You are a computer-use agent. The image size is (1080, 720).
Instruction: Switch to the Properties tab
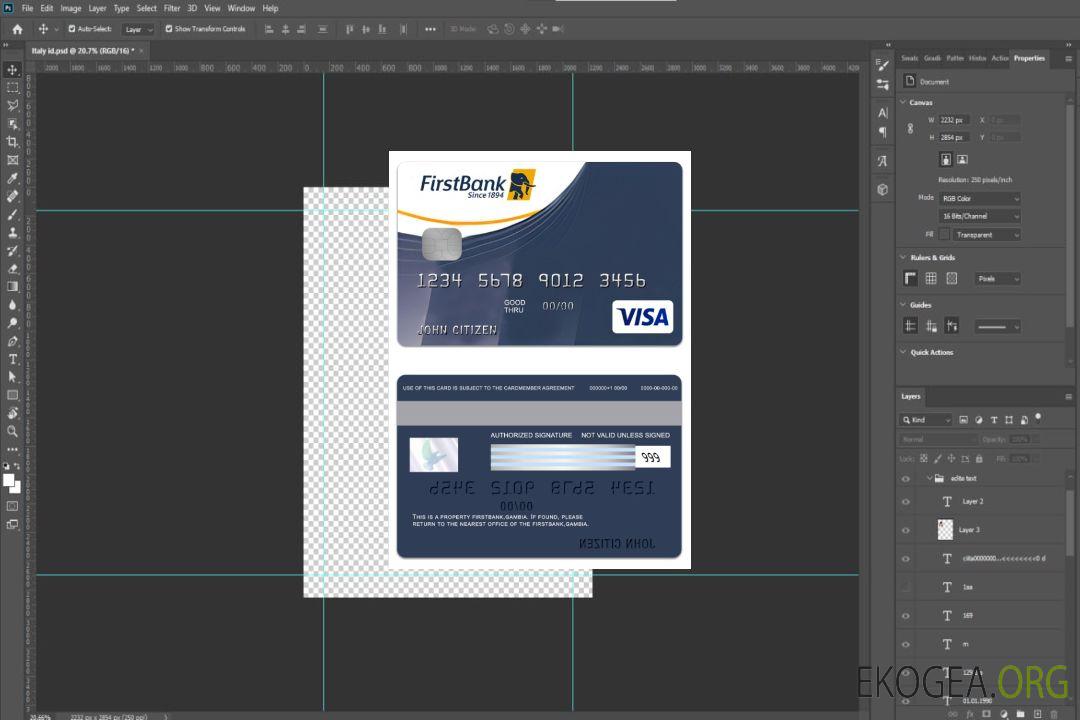(1029, 58)
